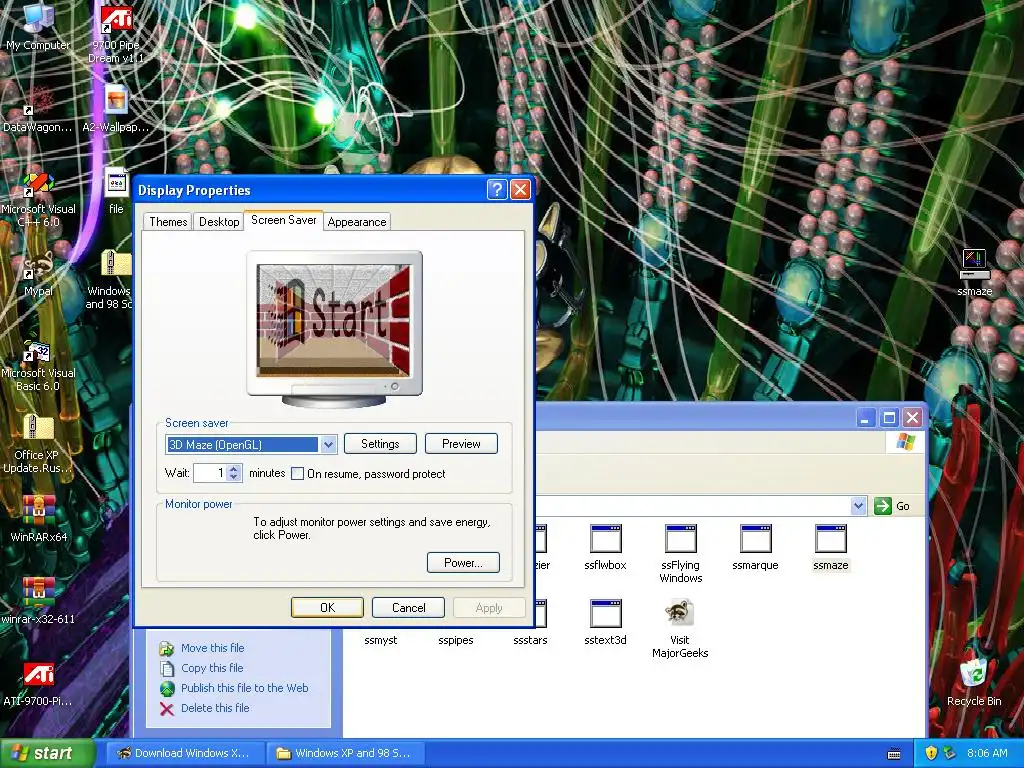Click the keyboard icon in the taskbar
This screenshot has height=768, width=1024.
895,754
